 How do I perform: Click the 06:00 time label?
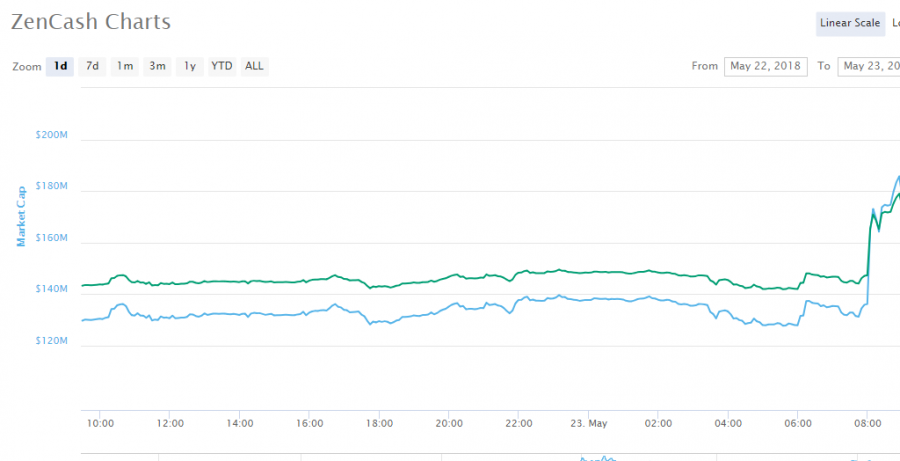pyautogui.click(x=798, y=424)
